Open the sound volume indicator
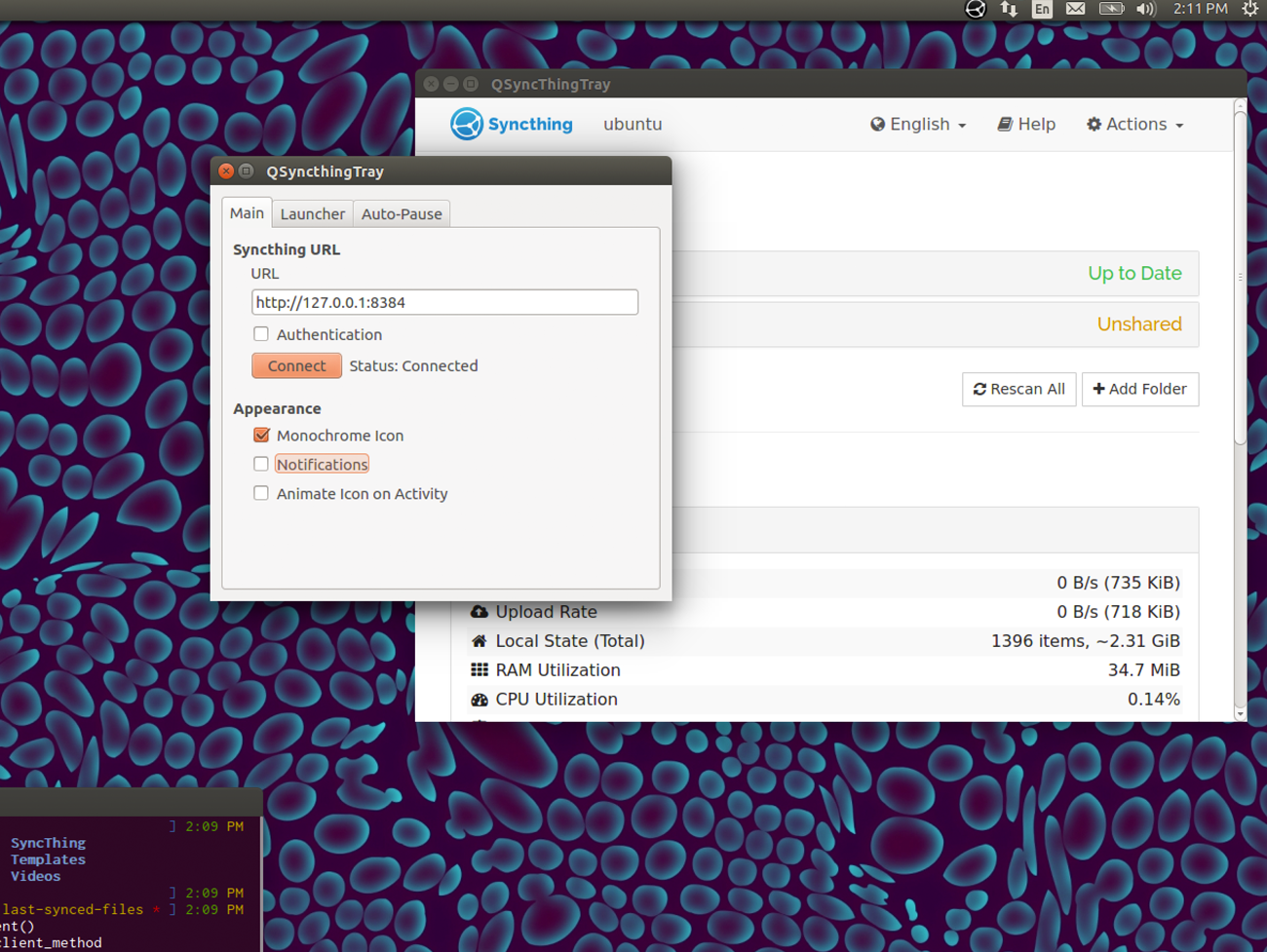 1145,10
